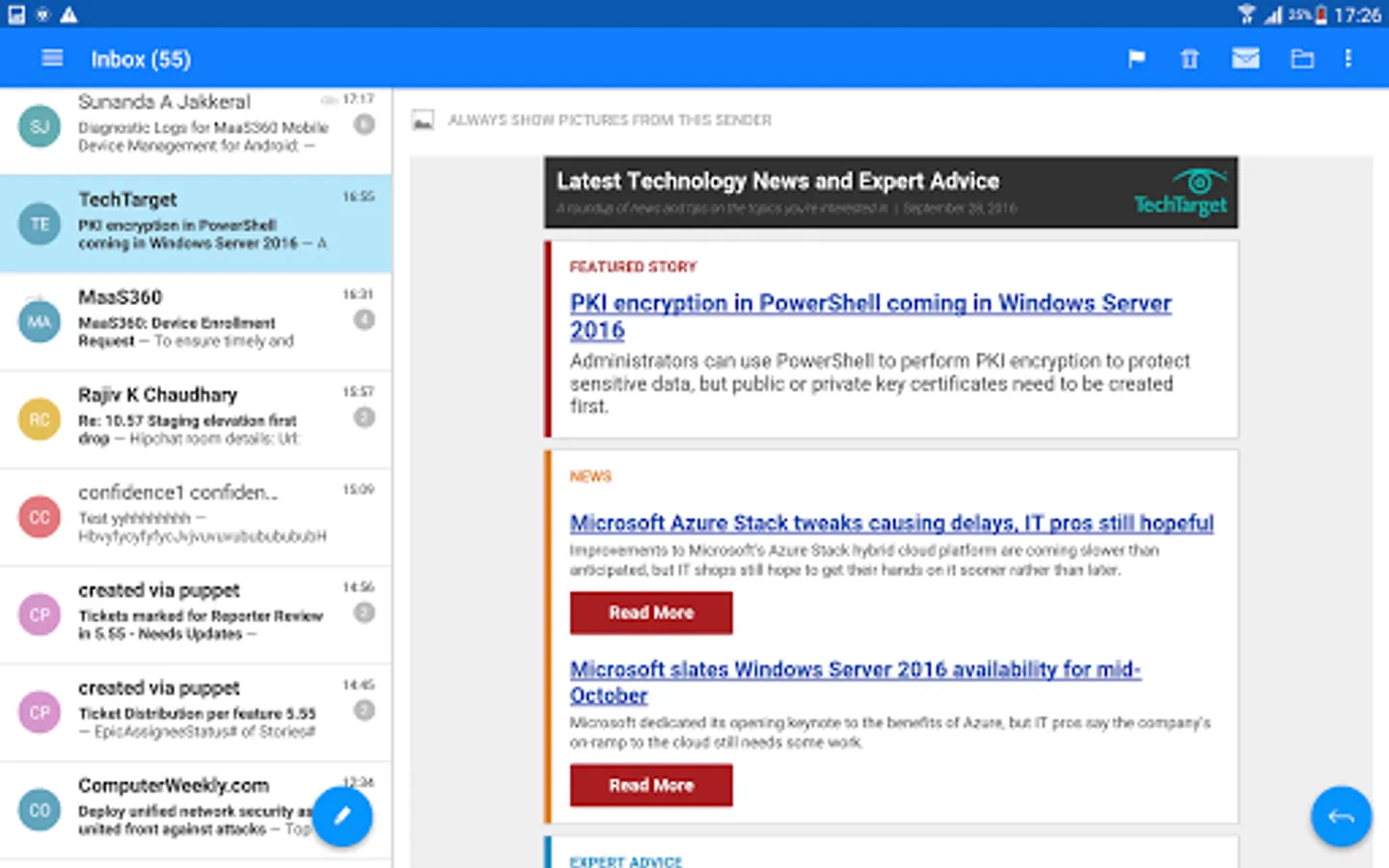
Task: Tap the reply arrow floating button
Action: point(1341,817)
